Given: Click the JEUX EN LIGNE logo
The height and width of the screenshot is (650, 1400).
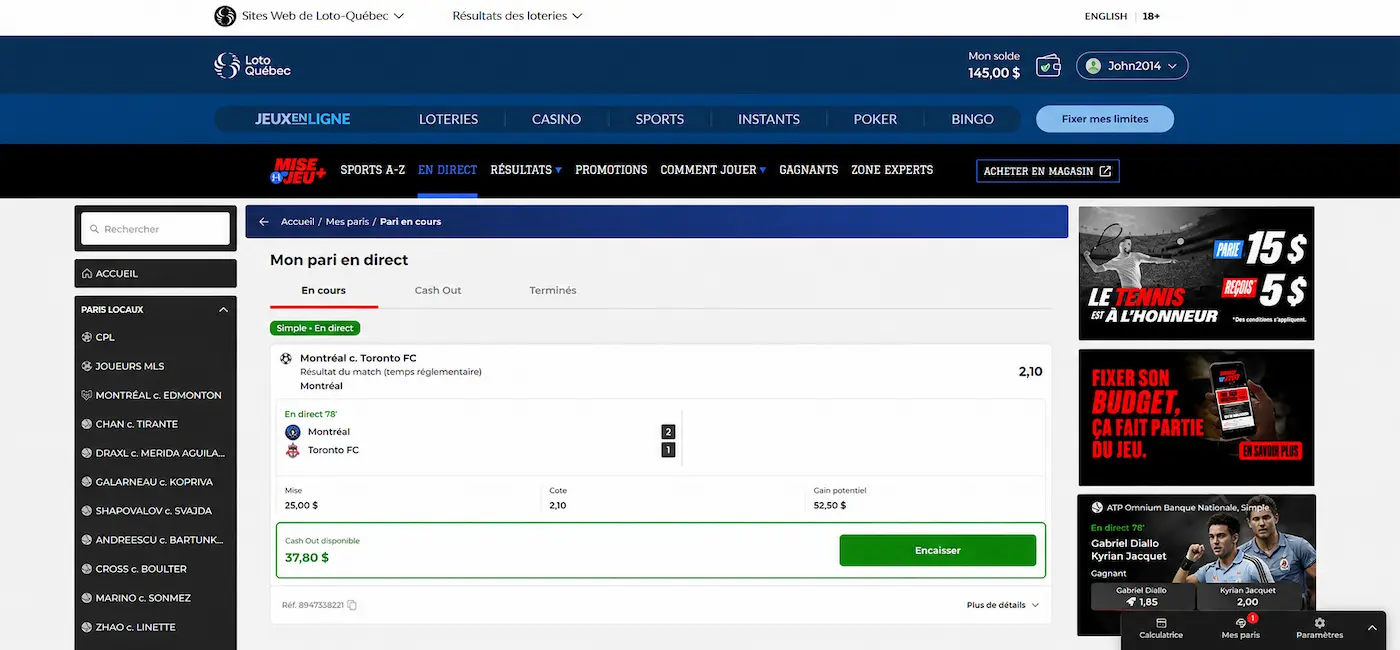Looking at the screenshot, I should [302, 119].
